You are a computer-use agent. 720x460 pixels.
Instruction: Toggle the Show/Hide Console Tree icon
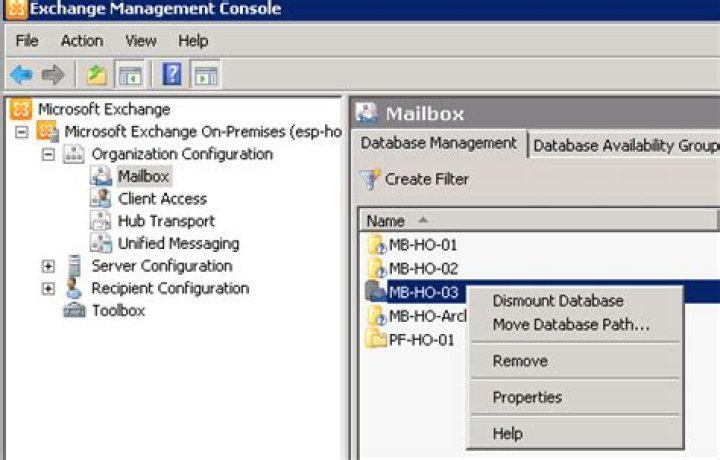[128, 74]
